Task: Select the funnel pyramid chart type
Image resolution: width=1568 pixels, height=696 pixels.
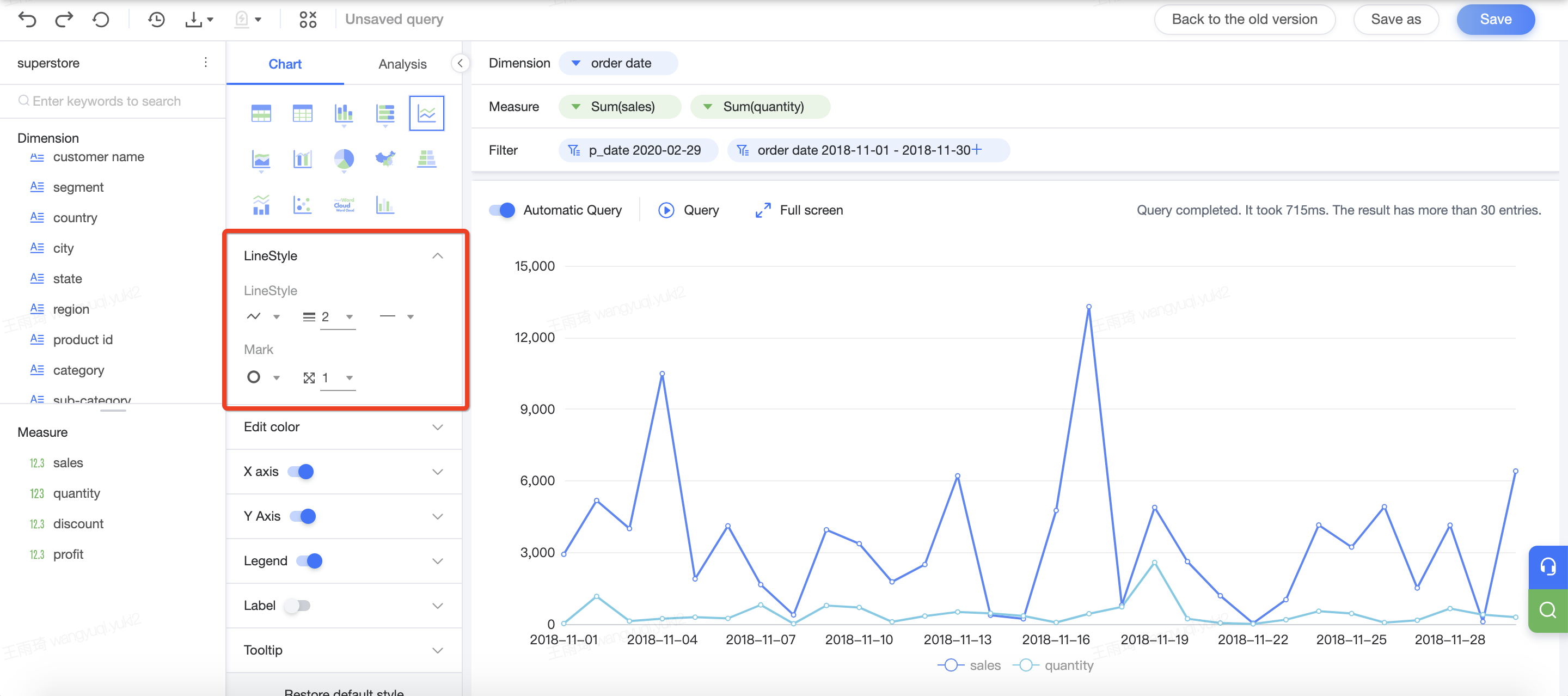Action: [x=427, y=159]
